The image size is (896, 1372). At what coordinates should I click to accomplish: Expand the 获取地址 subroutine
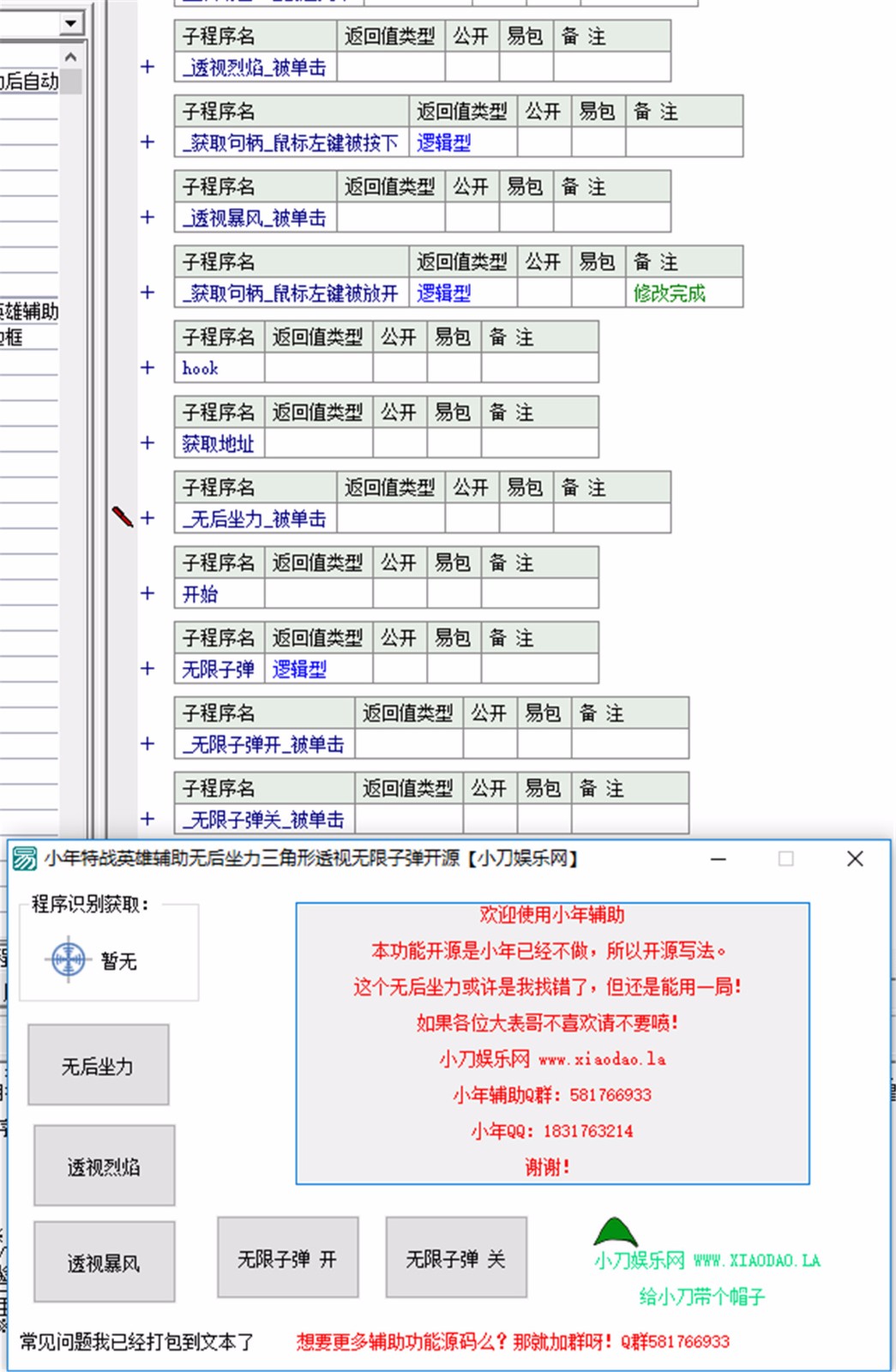(147, 443)
